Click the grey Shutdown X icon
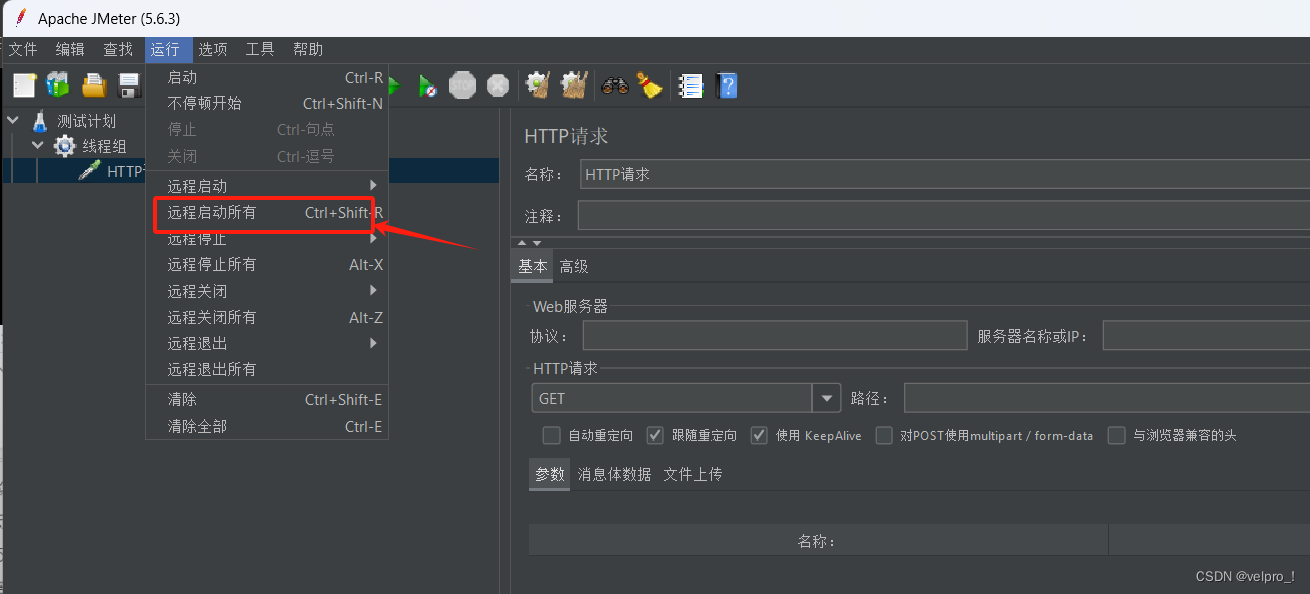This screenshot has width=1310, height=594. pyautogui.click(x=498, y=86)
